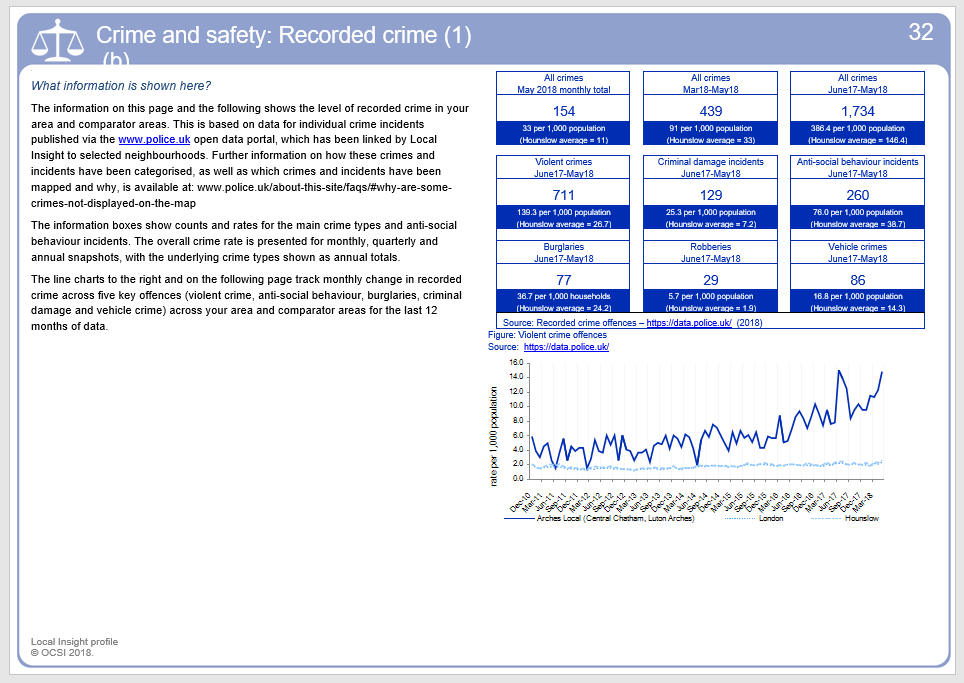Click the '25.3 per 1,000 population' rate cell
The width and height of the screenshot is (964, 683).
coord(710,218)
